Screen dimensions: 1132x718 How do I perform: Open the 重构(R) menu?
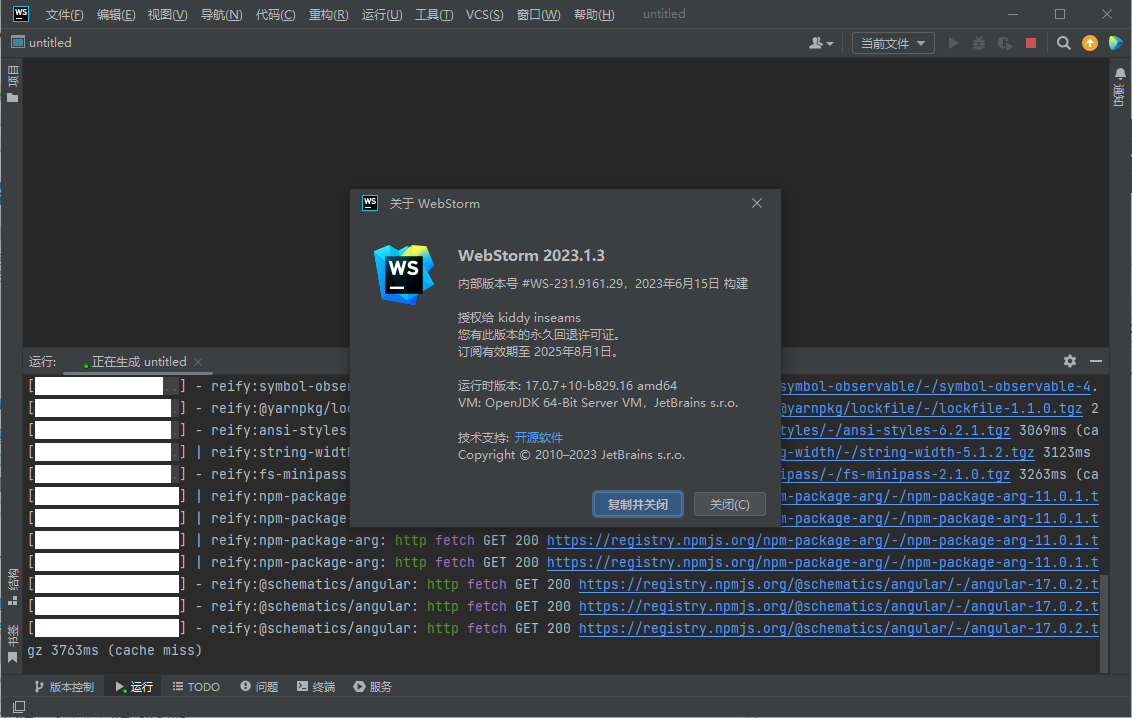pyautogui.click(x=328, y=14)
